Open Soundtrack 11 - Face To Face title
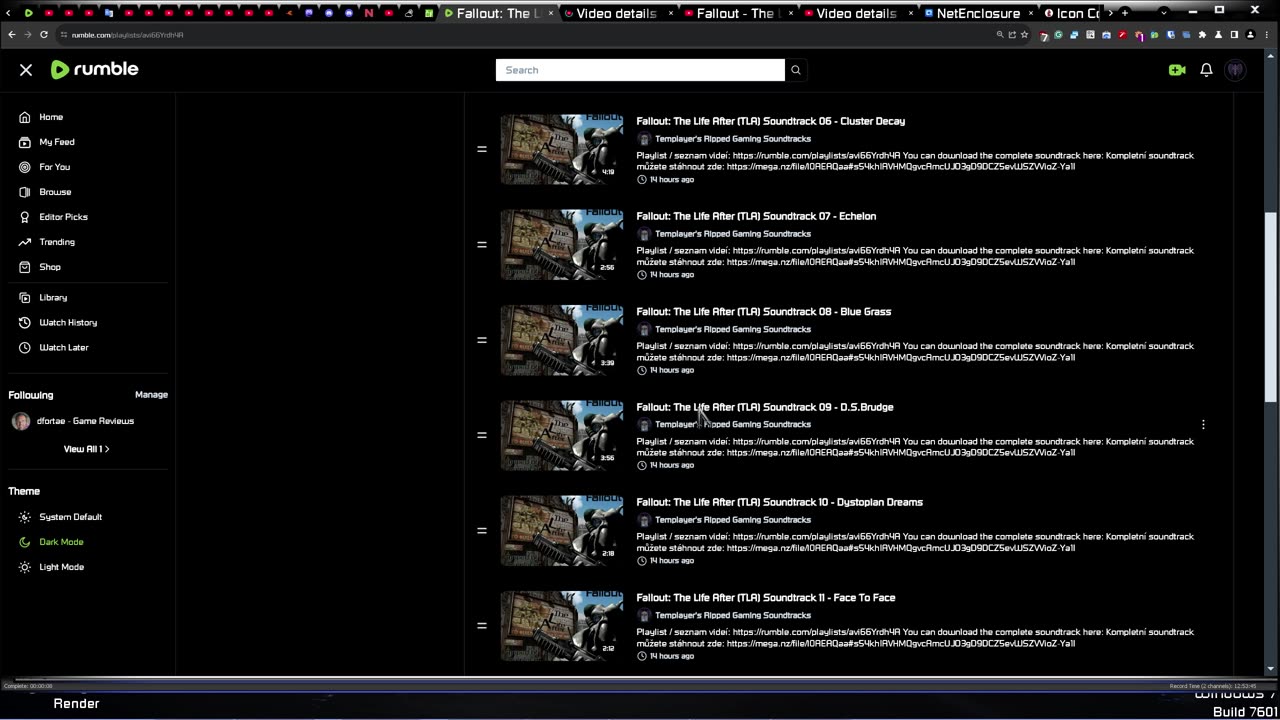The height and width of the screenshot is (720, 1280). (x=765, y=598)
